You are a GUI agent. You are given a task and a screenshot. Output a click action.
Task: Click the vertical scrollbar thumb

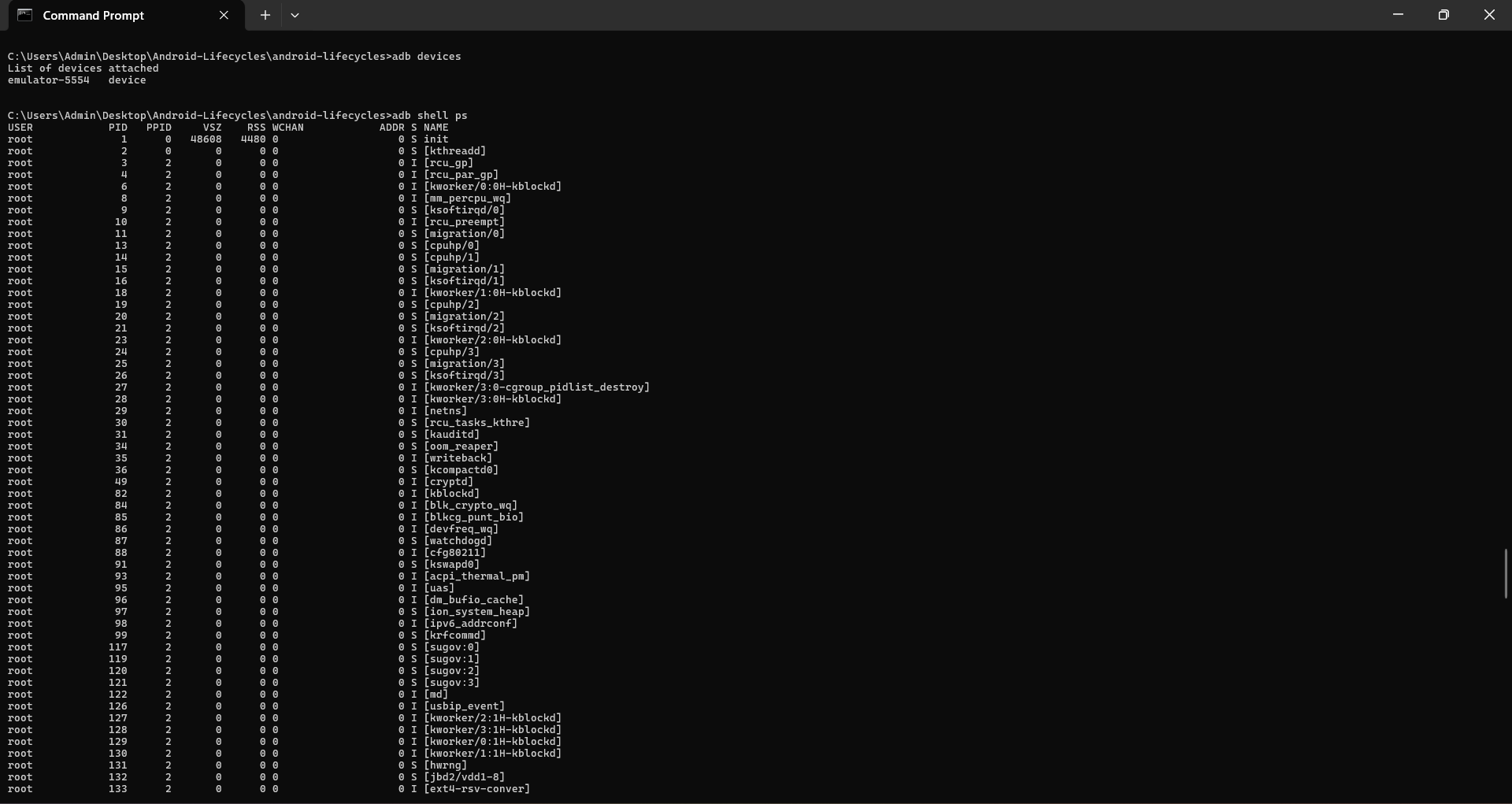(x=1506, y=573)
